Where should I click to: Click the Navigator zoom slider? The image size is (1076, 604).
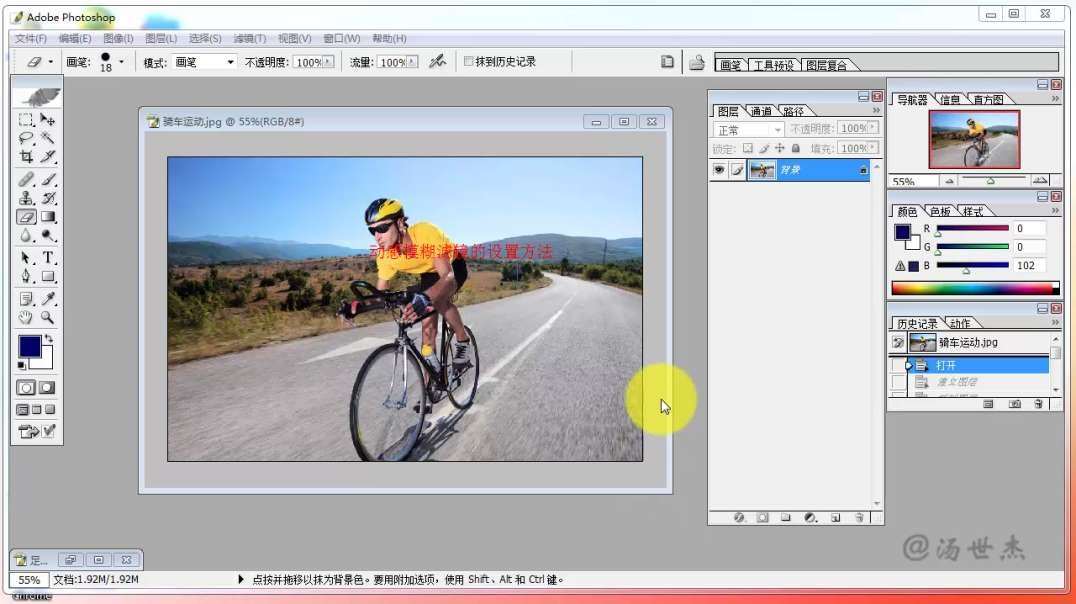click(991, 181)
